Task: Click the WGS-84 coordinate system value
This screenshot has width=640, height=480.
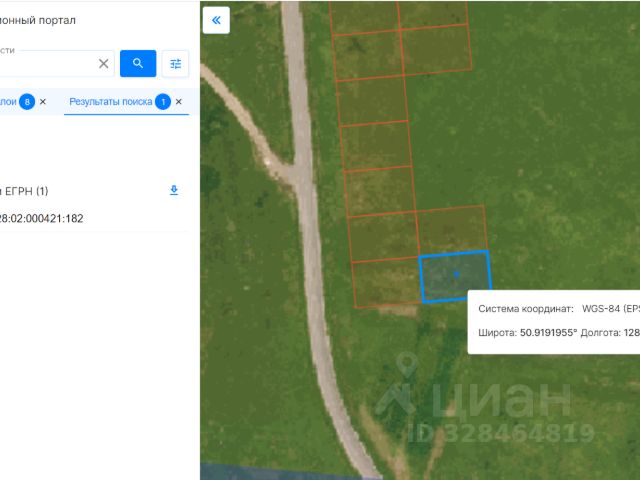Action: (x=611, y=309)
